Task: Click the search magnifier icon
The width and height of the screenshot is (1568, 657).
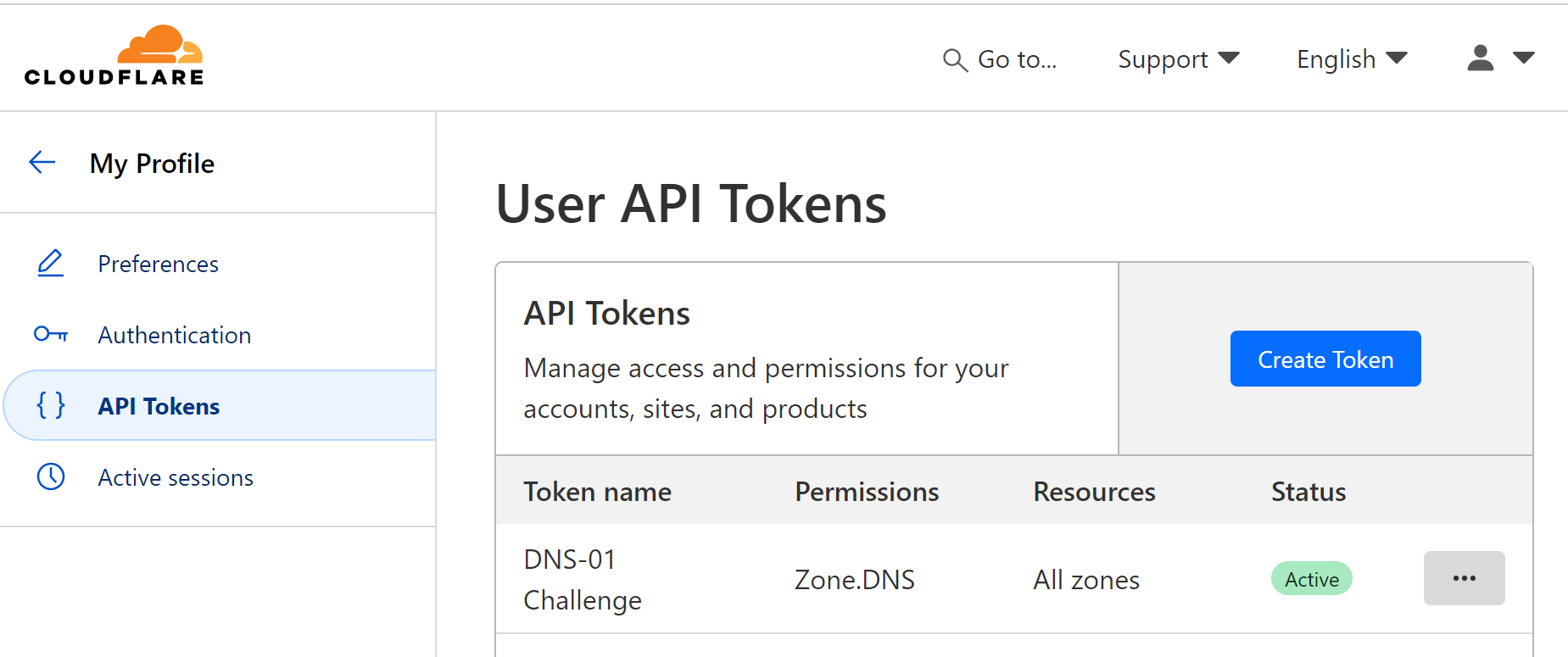Action: tap(955, 60)
